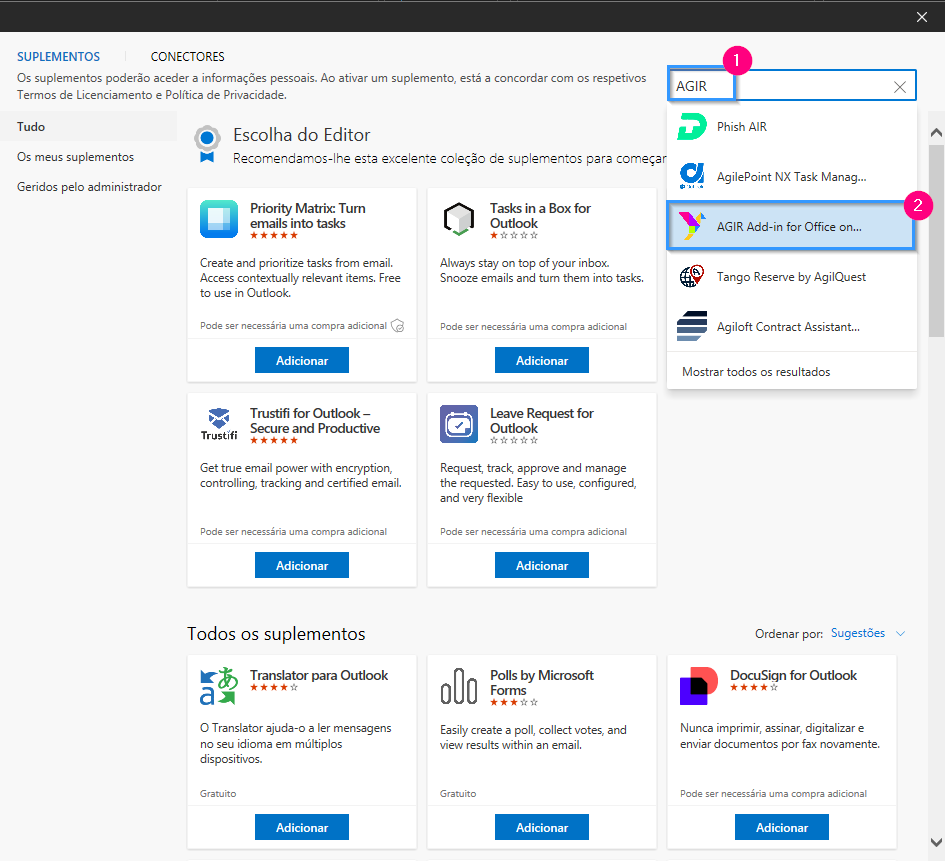Screen dimensions: 945x861
Task: Open Leave Request for Outlook title
Action: click(541, 421)
